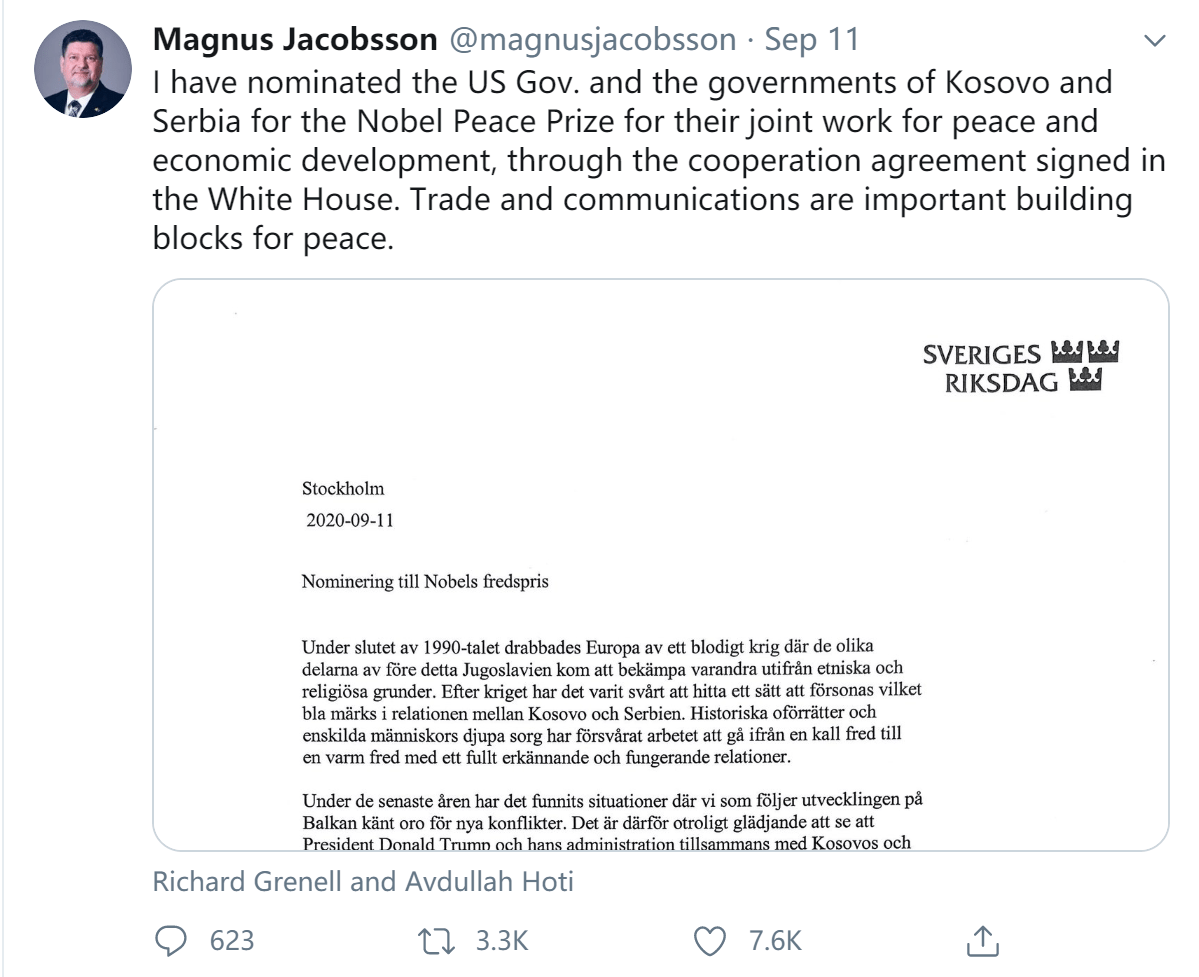Open Magnus Jacobsson's profile picture
1199x977 pixels.
point(83,69)
